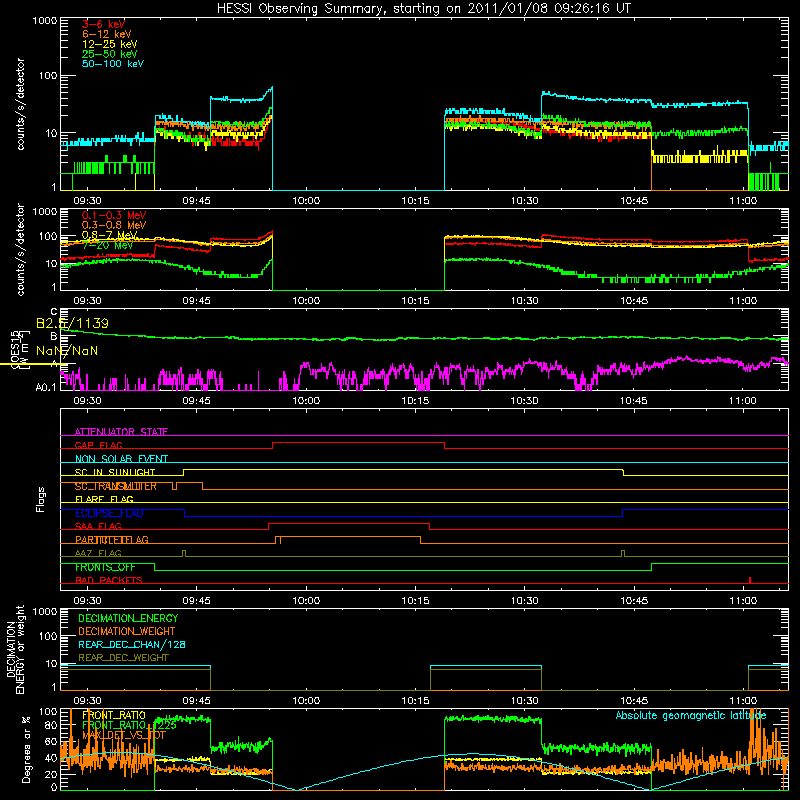Click the Flags axis title
The image size is (800, 800).
[x=41, y=499]
